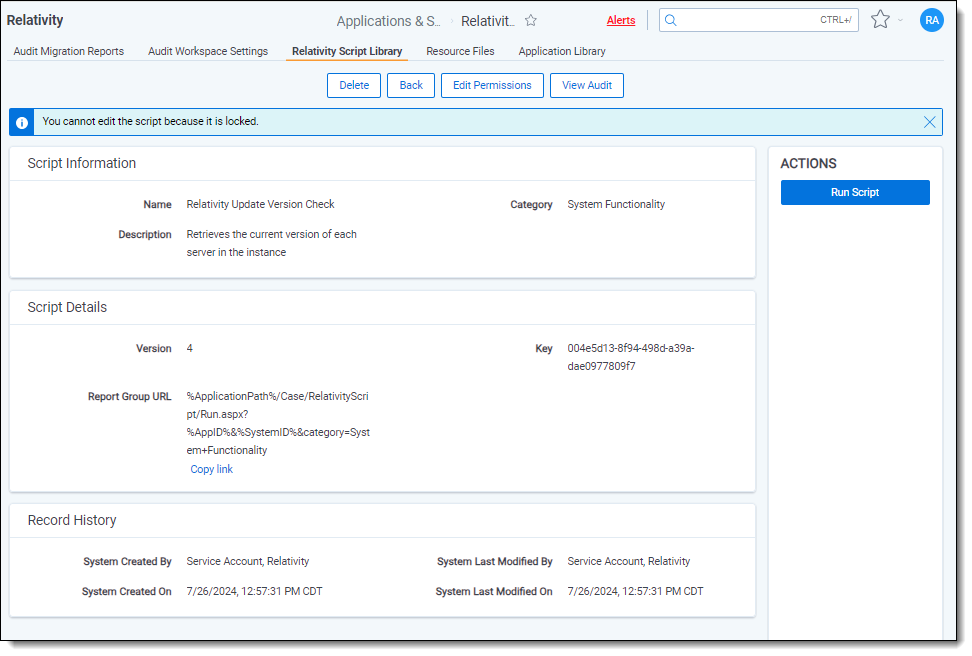Image resolution: width=972 pixels, height=656 pixels.
Task: Dismiss the locked script notification banner
Action: (929, 122)
